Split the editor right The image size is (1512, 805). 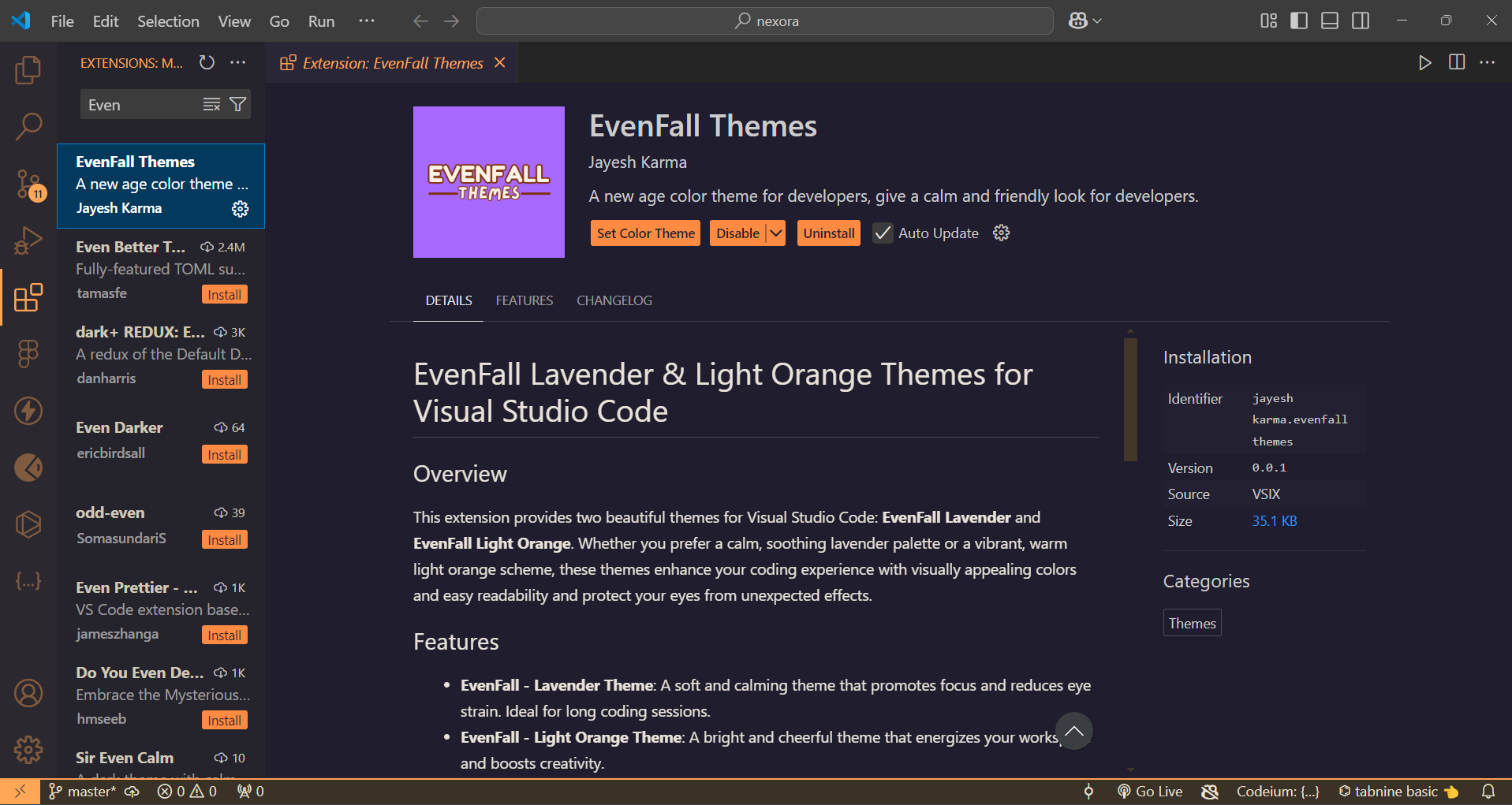tap(1457, 62)
